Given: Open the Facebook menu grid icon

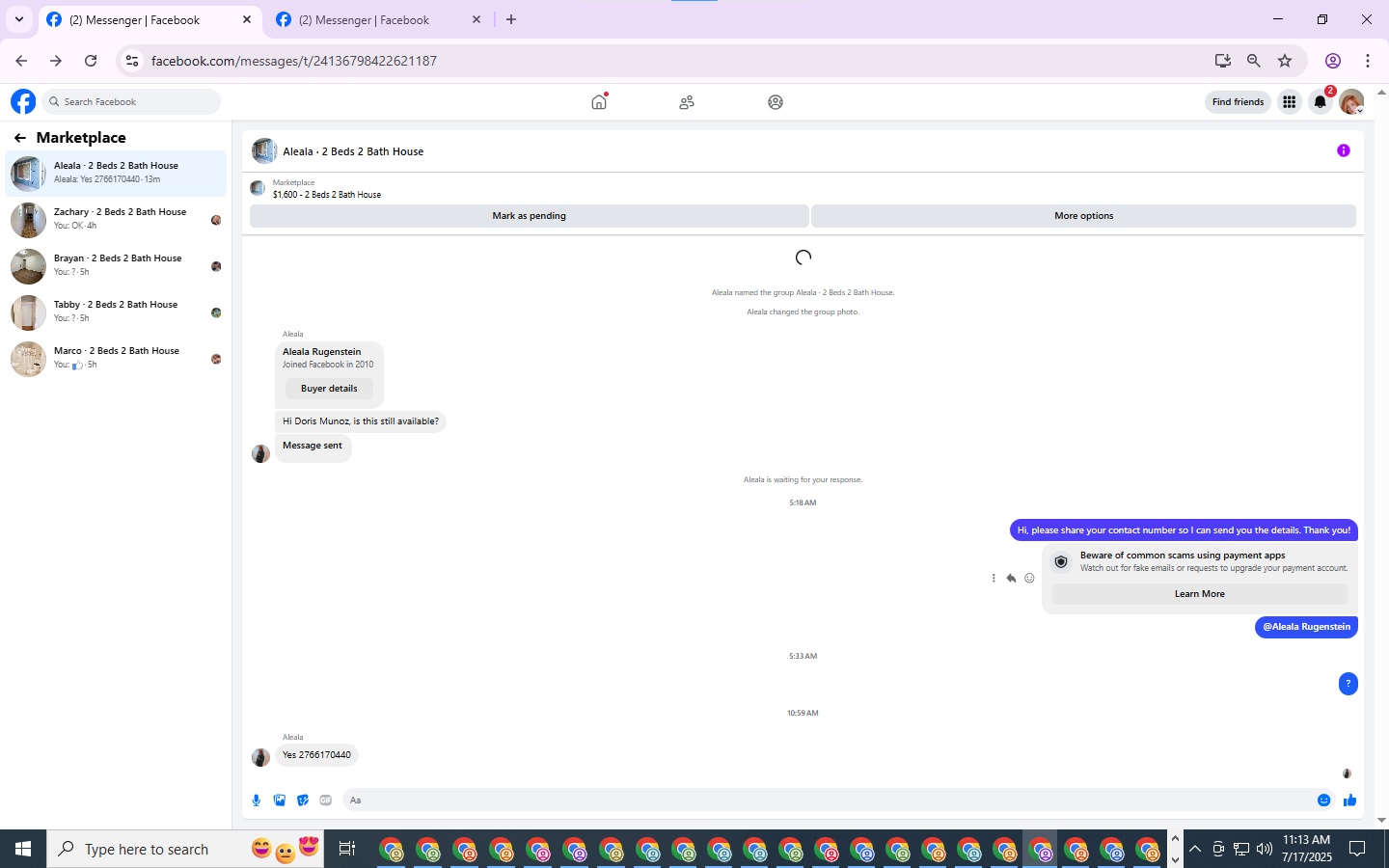Looking at the screenshot, I should (1289, 101).
